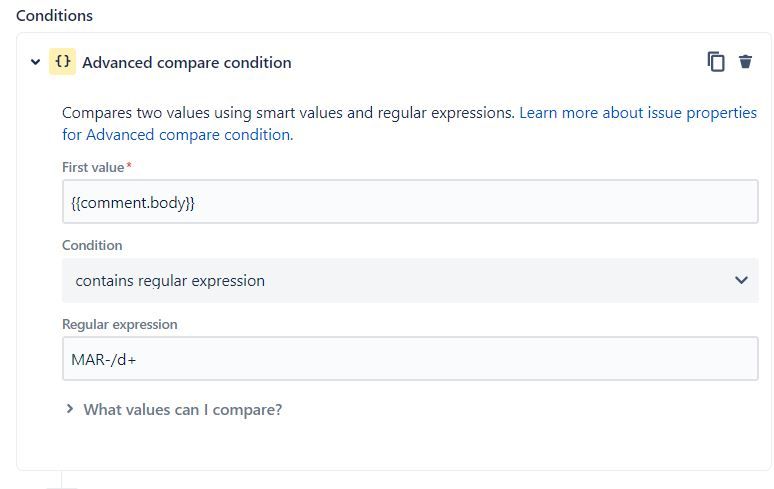The image size is (774, 489).
Task: Click the 'What values can I compare?' text
Action: coord(182,409)
